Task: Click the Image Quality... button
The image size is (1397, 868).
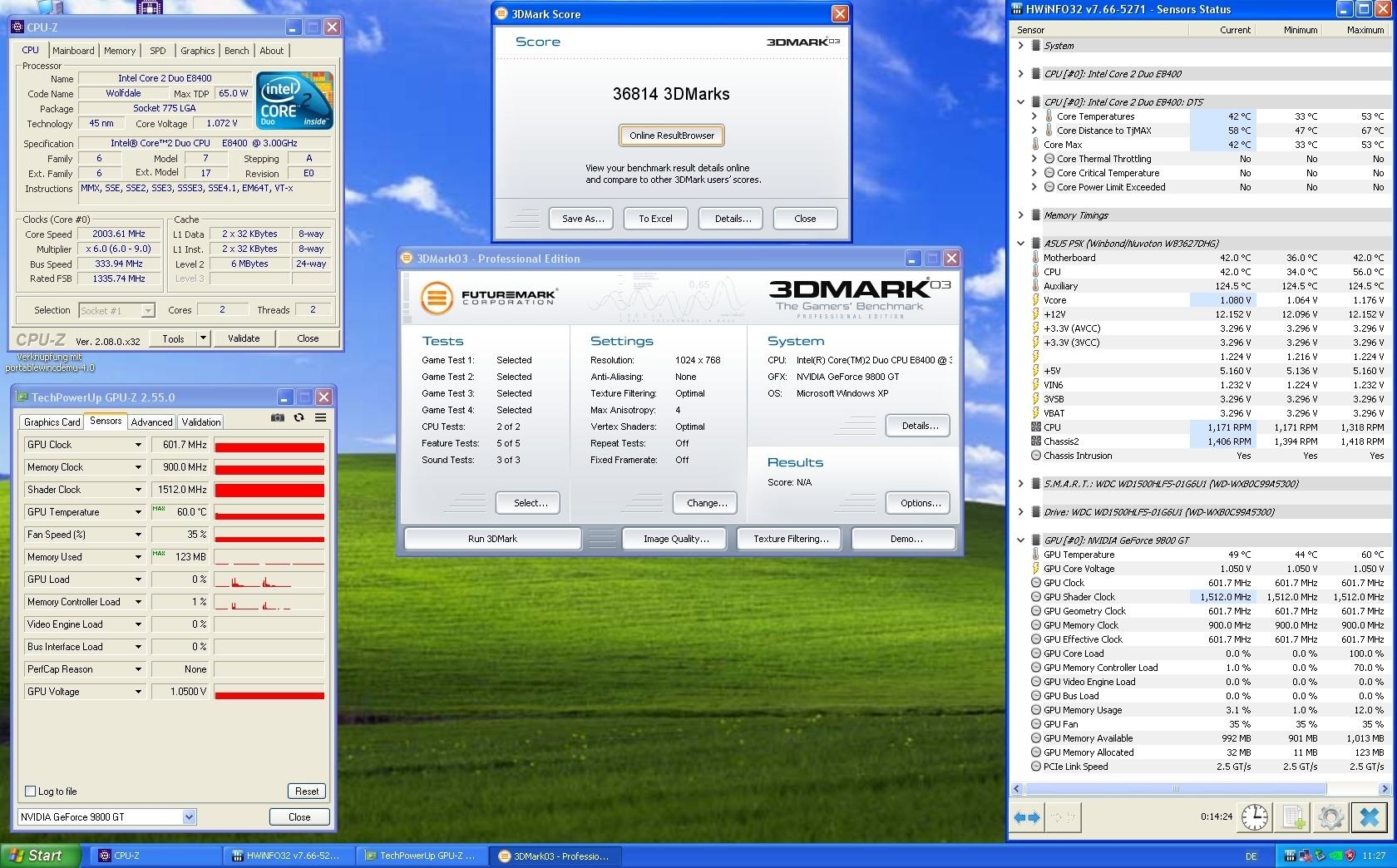Action: point(675,539)
